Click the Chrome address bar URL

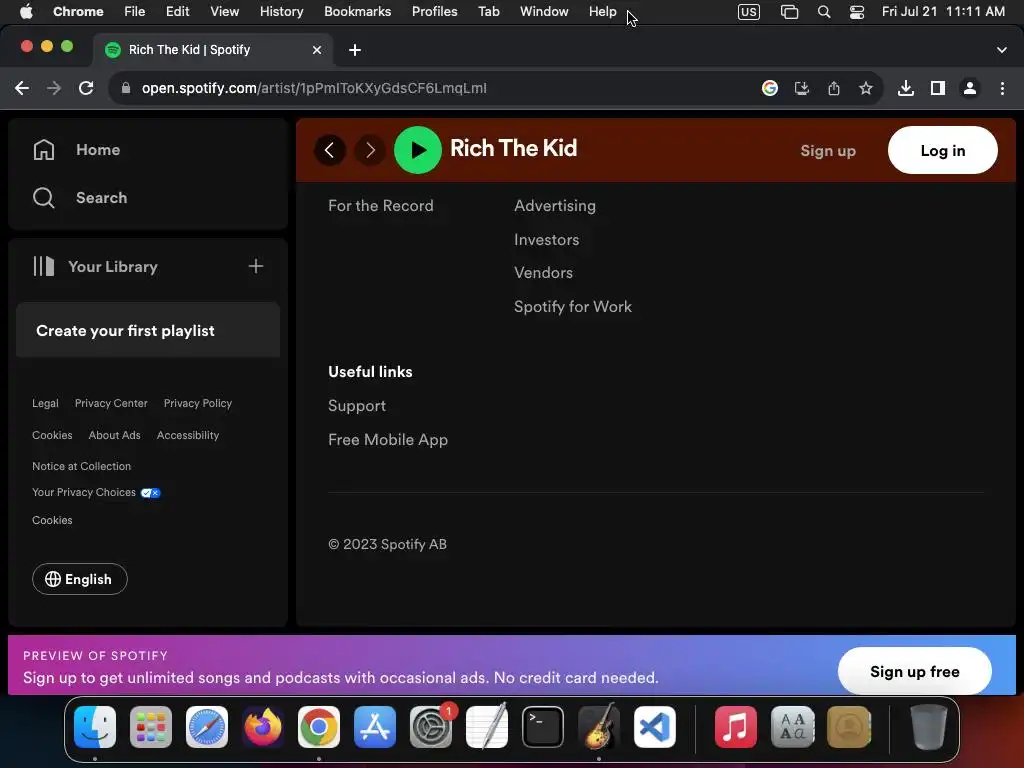[313, 88]
